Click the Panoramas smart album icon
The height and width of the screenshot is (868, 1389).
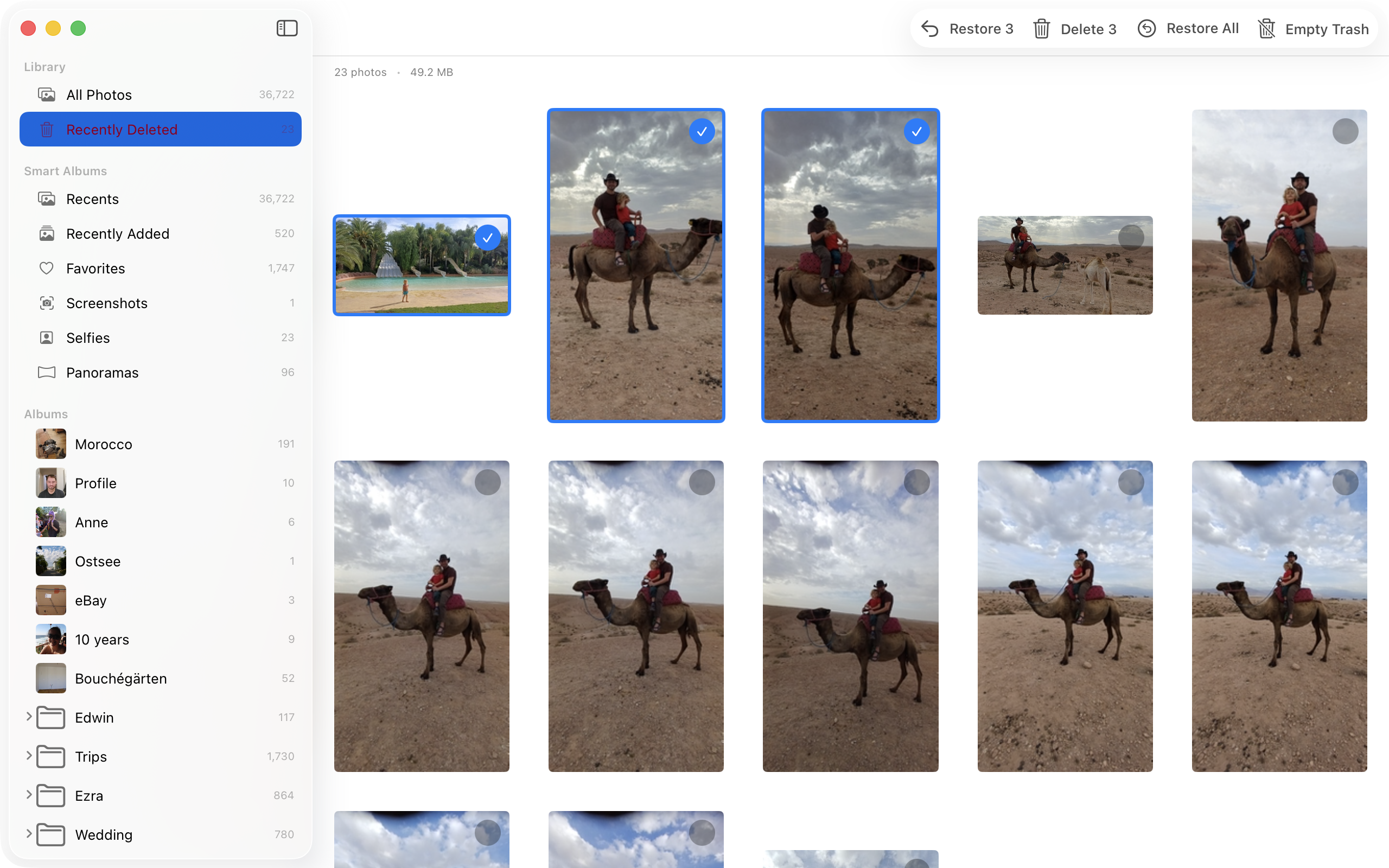point(47,372)
